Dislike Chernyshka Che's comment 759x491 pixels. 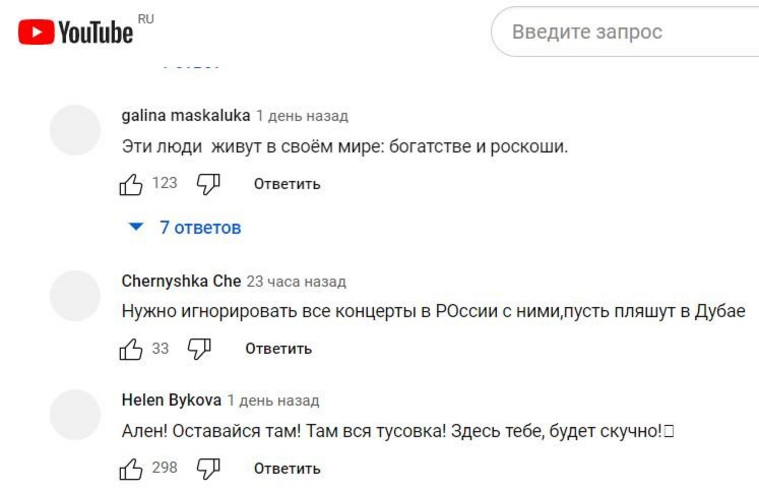[200, 349]
